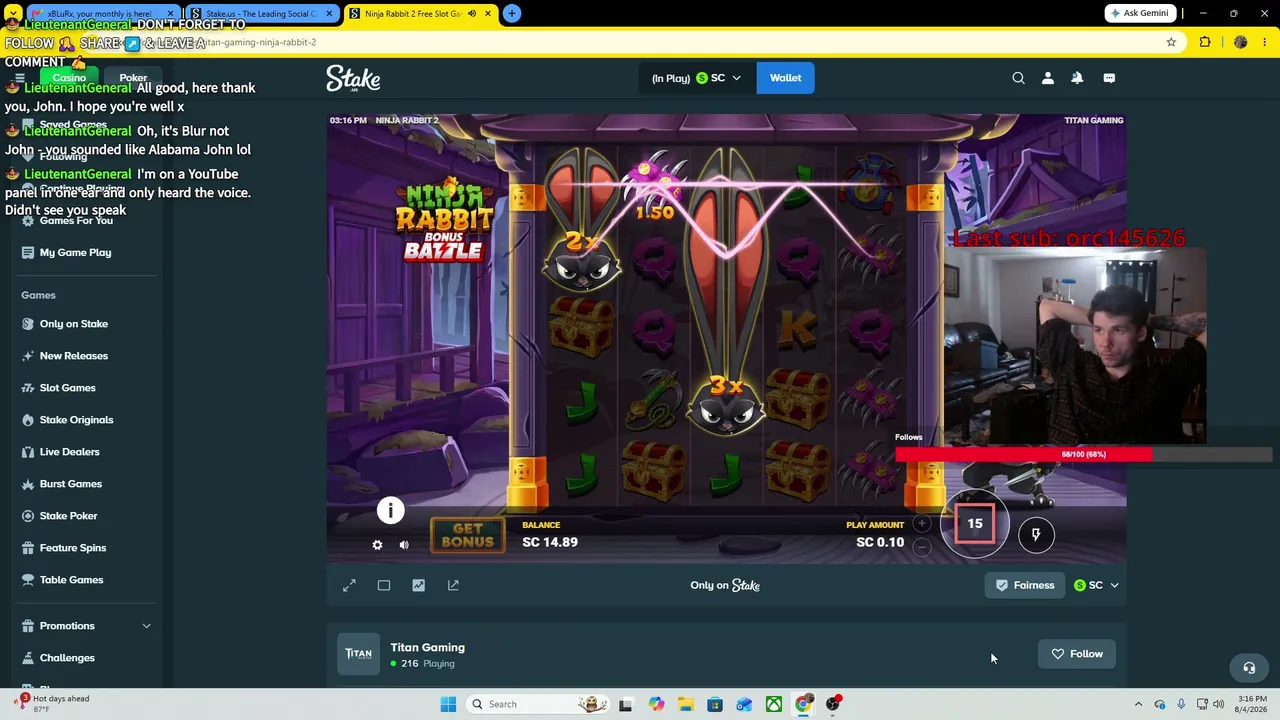1280x720 pixels.
Task: Open the Wallet
Action: pyautogui.click(x=785, y=78)
